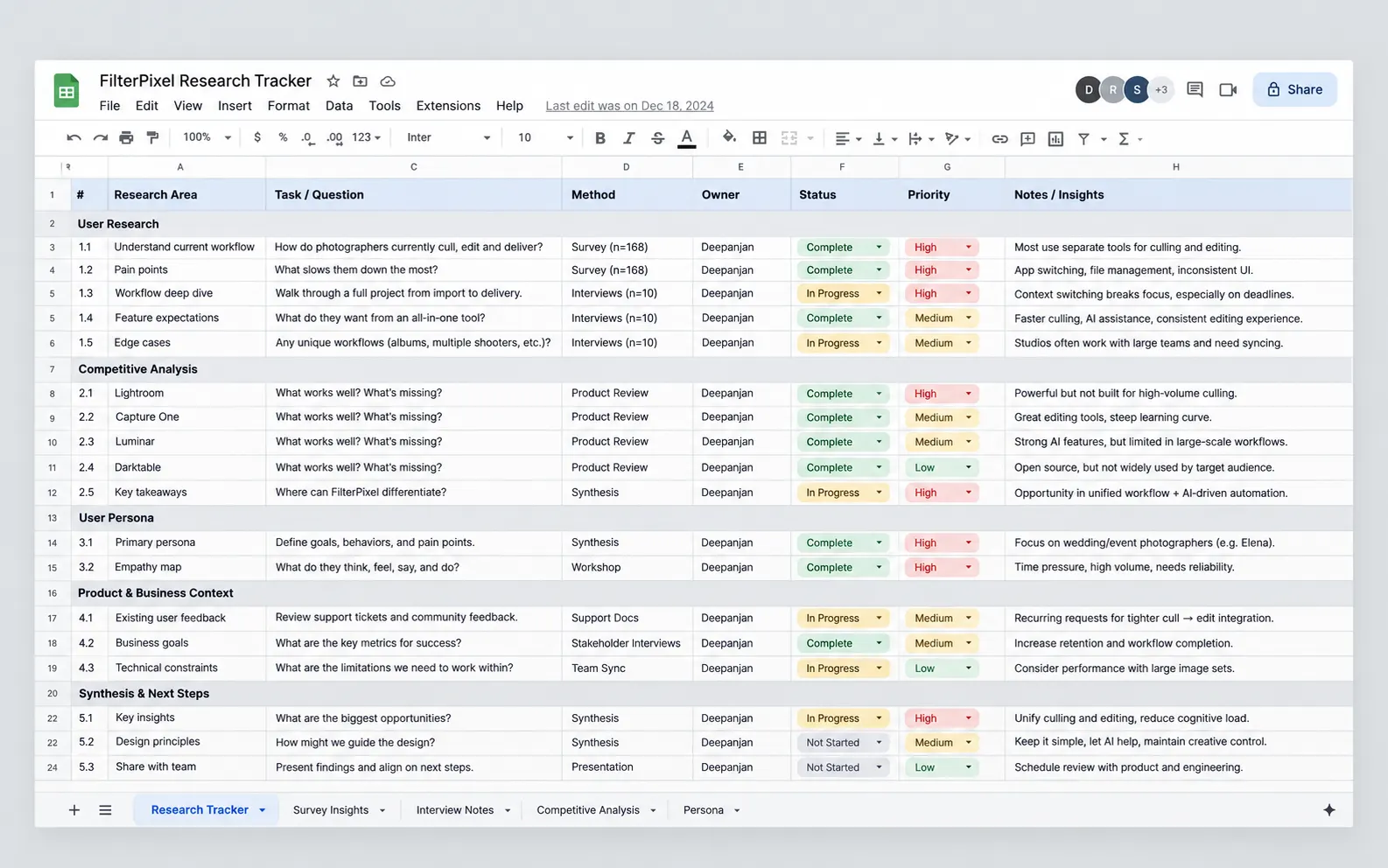Insert a comment from the toolbar
The width and height of the screenshot is (1388, 868).
pyautogui.click(x=1028, y=138)
